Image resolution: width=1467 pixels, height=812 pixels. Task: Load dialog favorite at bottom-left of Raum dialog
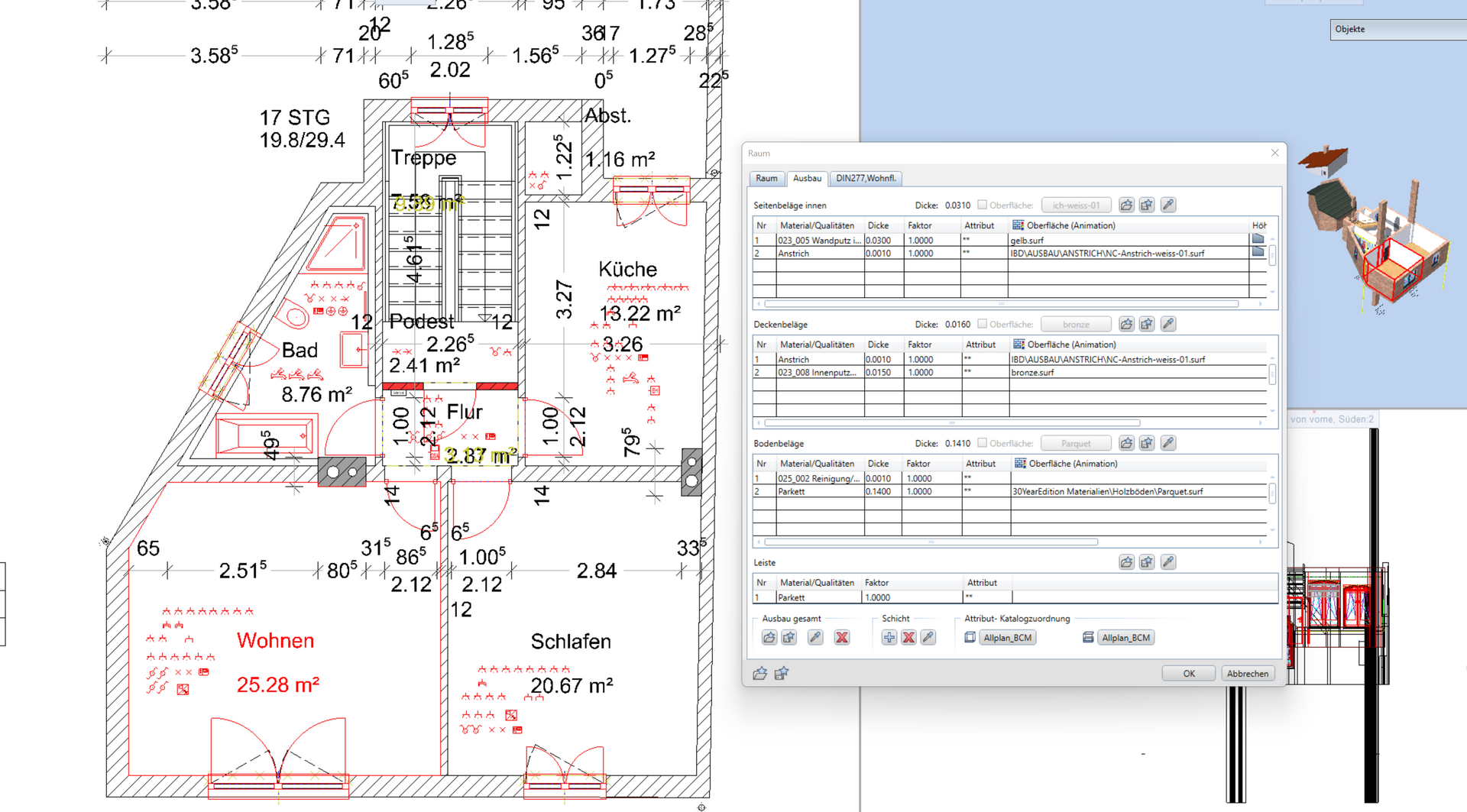click(x=760, y=673)
